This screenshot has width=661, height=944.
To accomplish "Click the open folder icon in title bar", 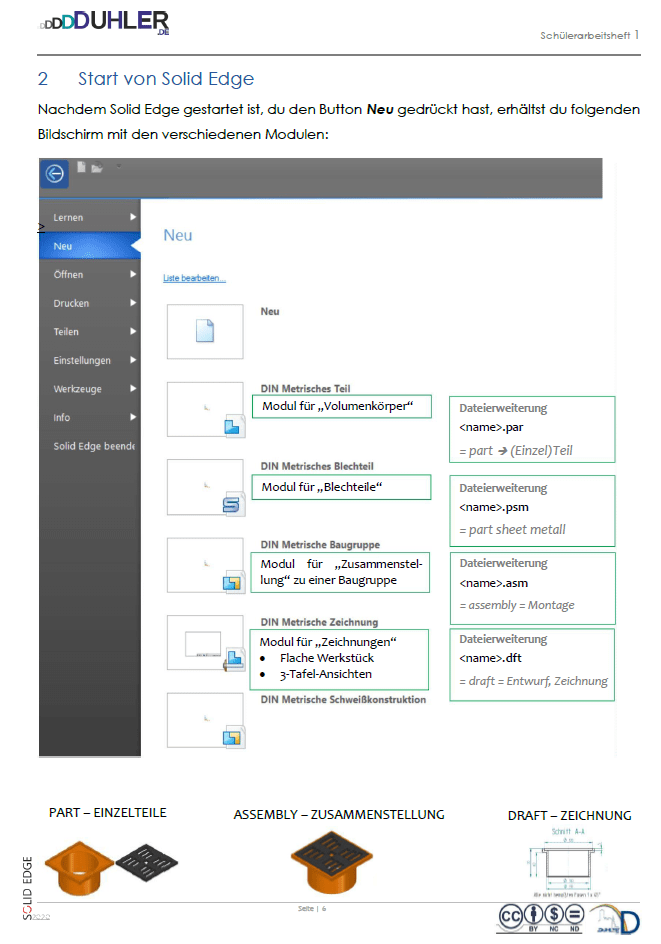I will pos(97,168).
